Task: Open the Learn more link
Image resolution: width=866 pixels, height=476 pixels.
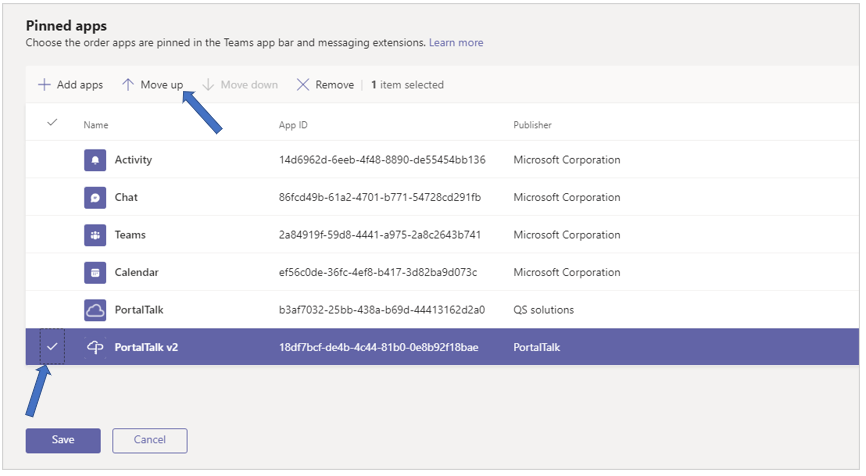Action: [x=456, y=43]
